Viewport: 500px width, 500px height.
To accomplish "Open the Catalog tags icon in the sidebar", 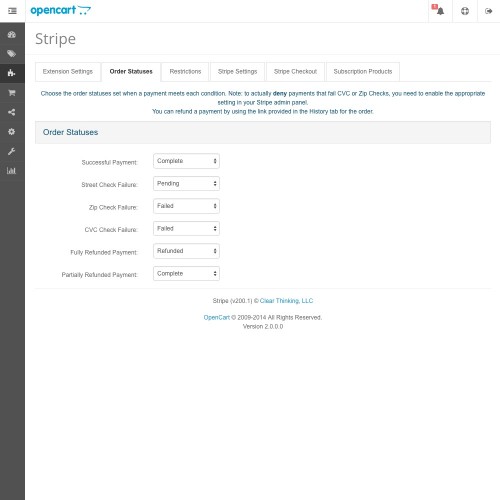I will (12, 54).
